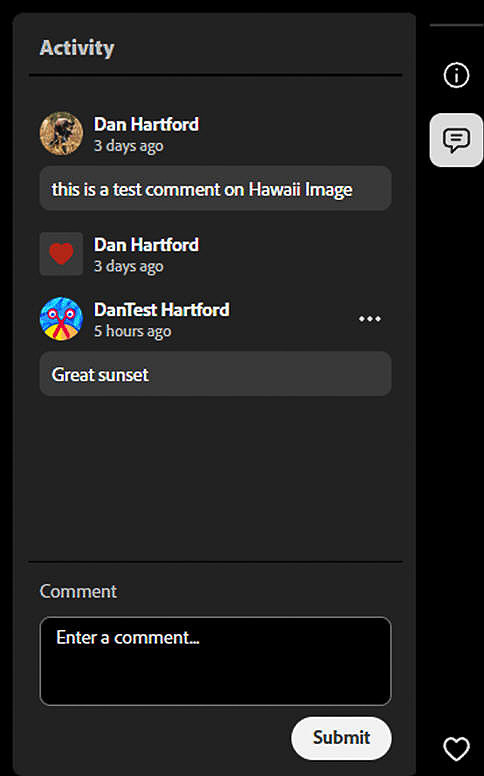
Task: Click Dan Hartford's profile avatar on the test comment
Action: coord(61,134)
